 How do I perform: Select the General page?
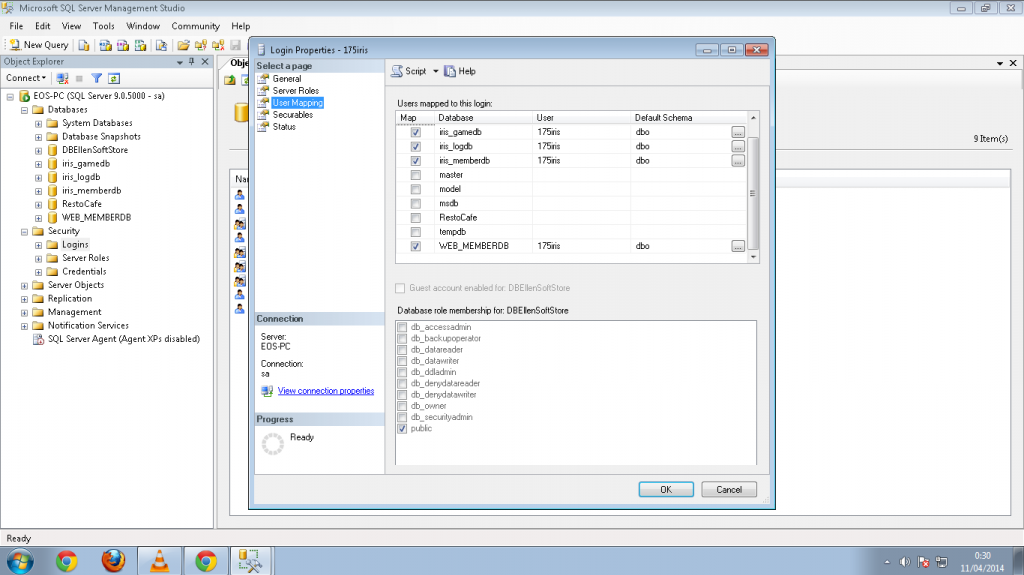click(x=287, y=78)
